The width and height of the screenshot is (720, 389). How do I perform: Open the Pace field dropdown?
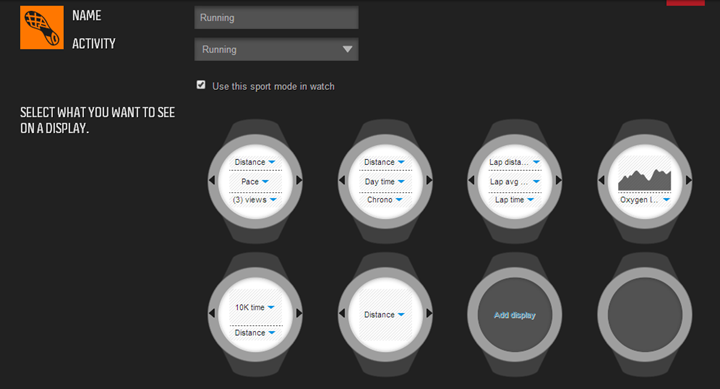click(x=255, y=181)
